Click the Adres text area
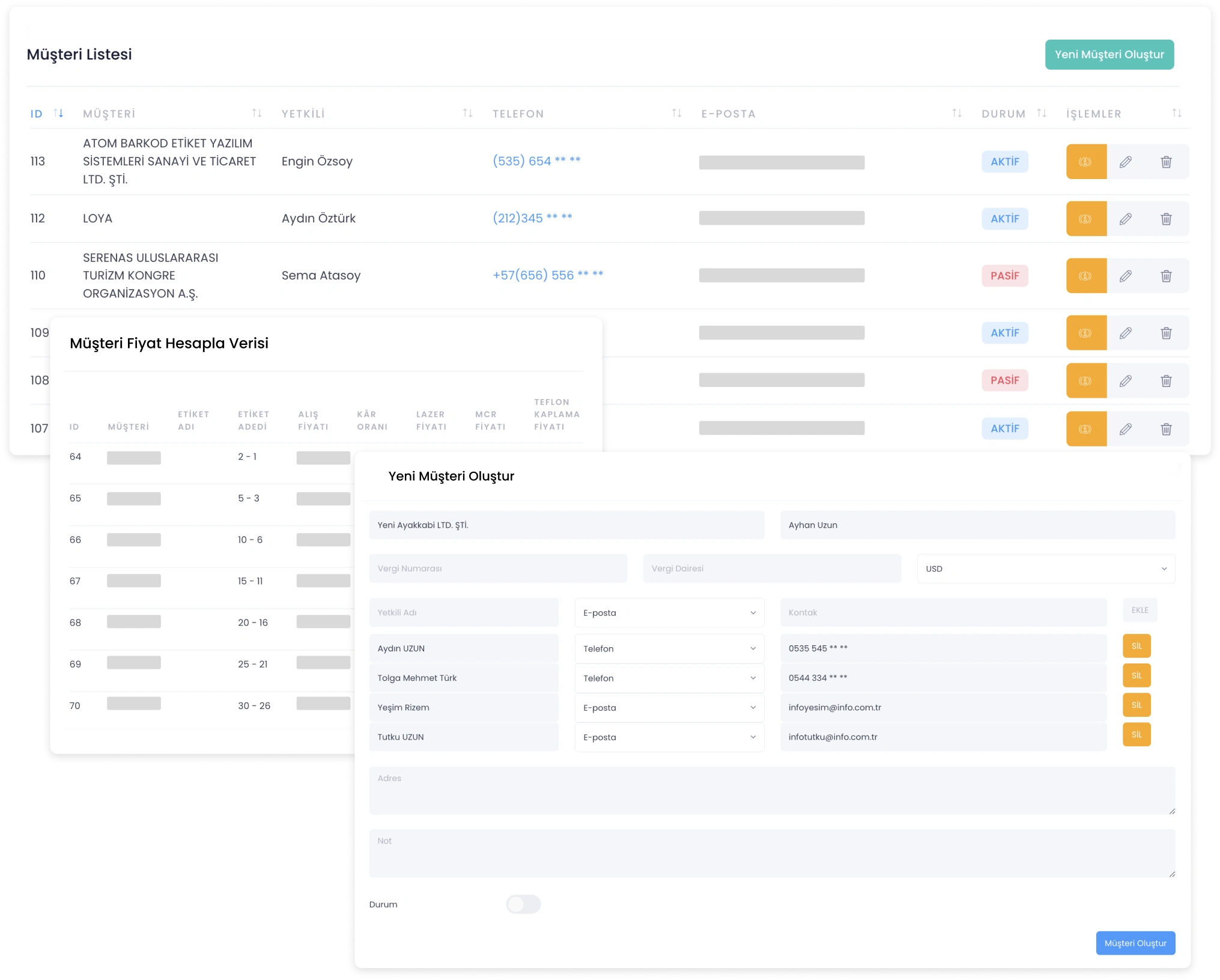 coord(772,790)
